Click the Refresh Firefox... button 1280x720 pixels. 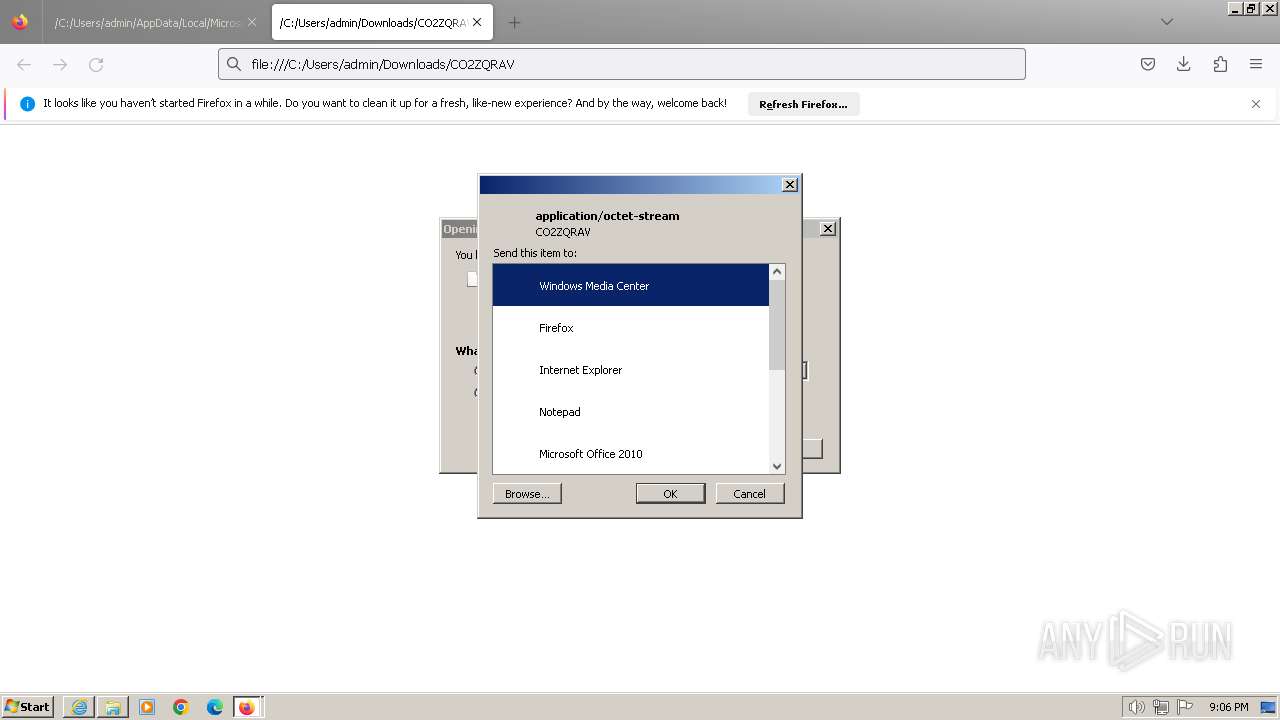point(803,104)
